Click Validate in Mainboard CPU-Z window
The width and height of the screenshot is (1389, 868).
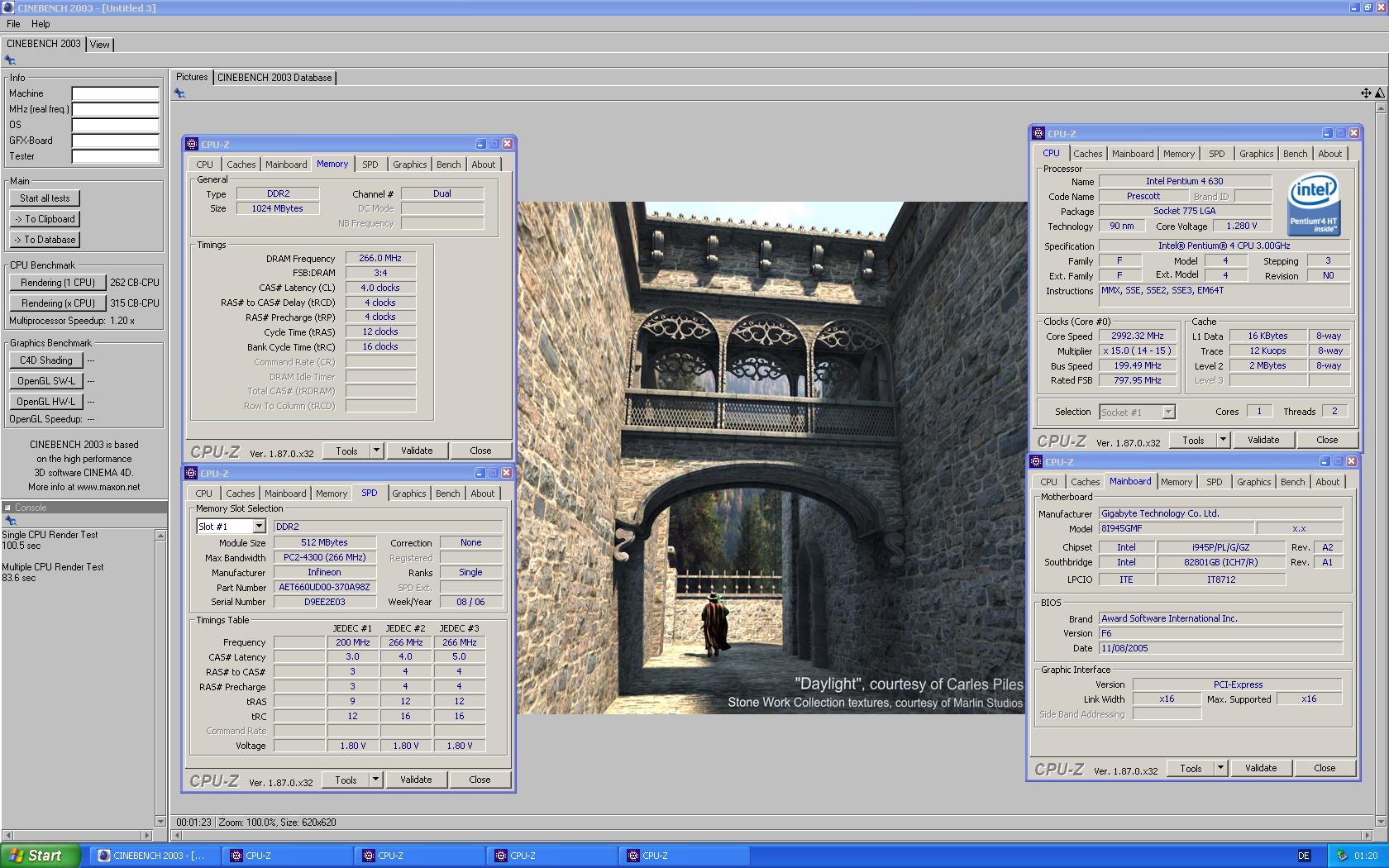point(1261,768)
